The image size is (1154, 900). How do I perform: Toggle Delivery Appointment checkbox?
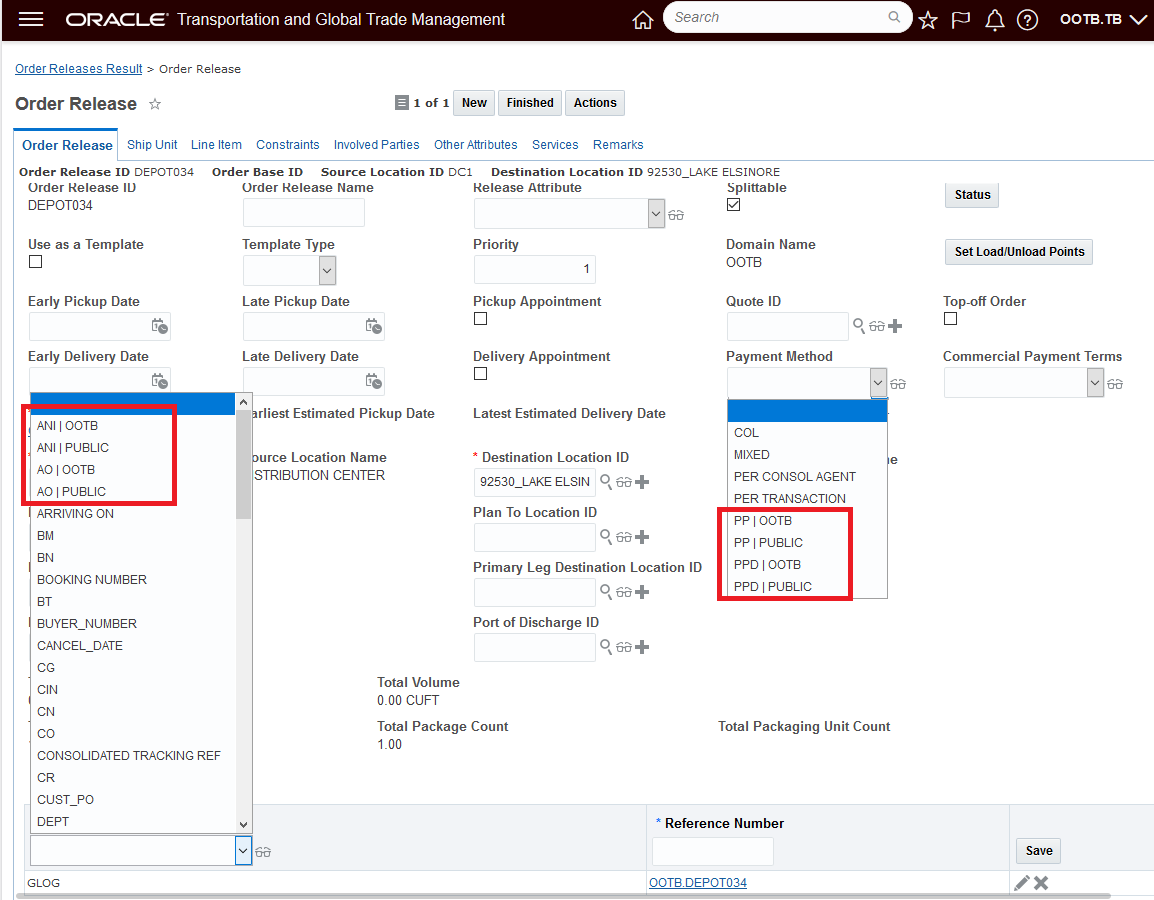pos(481,374)
